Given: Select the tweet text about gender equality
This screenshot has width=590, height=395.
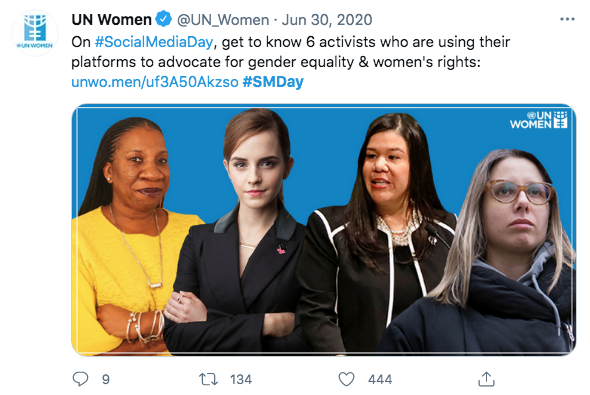Looking at the screenshot, I should (x=290, y=52).
